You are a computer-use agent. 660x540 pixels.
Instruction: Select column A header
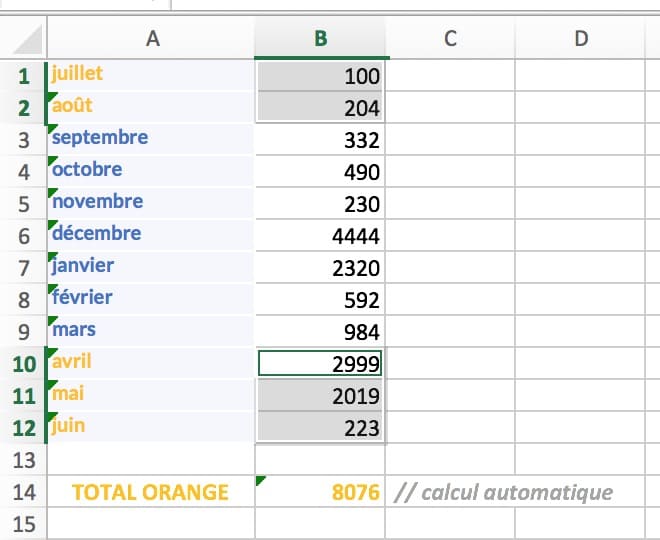(x=152, y=39)
